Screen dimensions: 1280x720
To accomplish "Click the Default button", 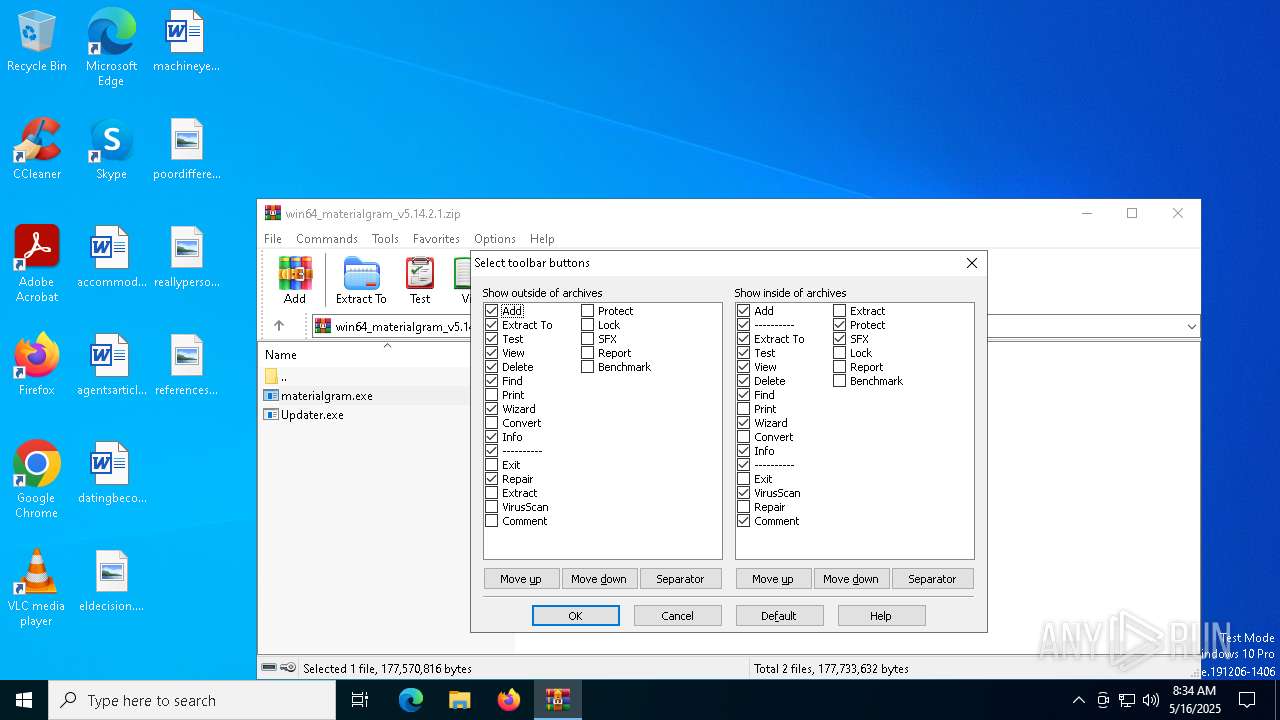I will click(x=779, y=616).
